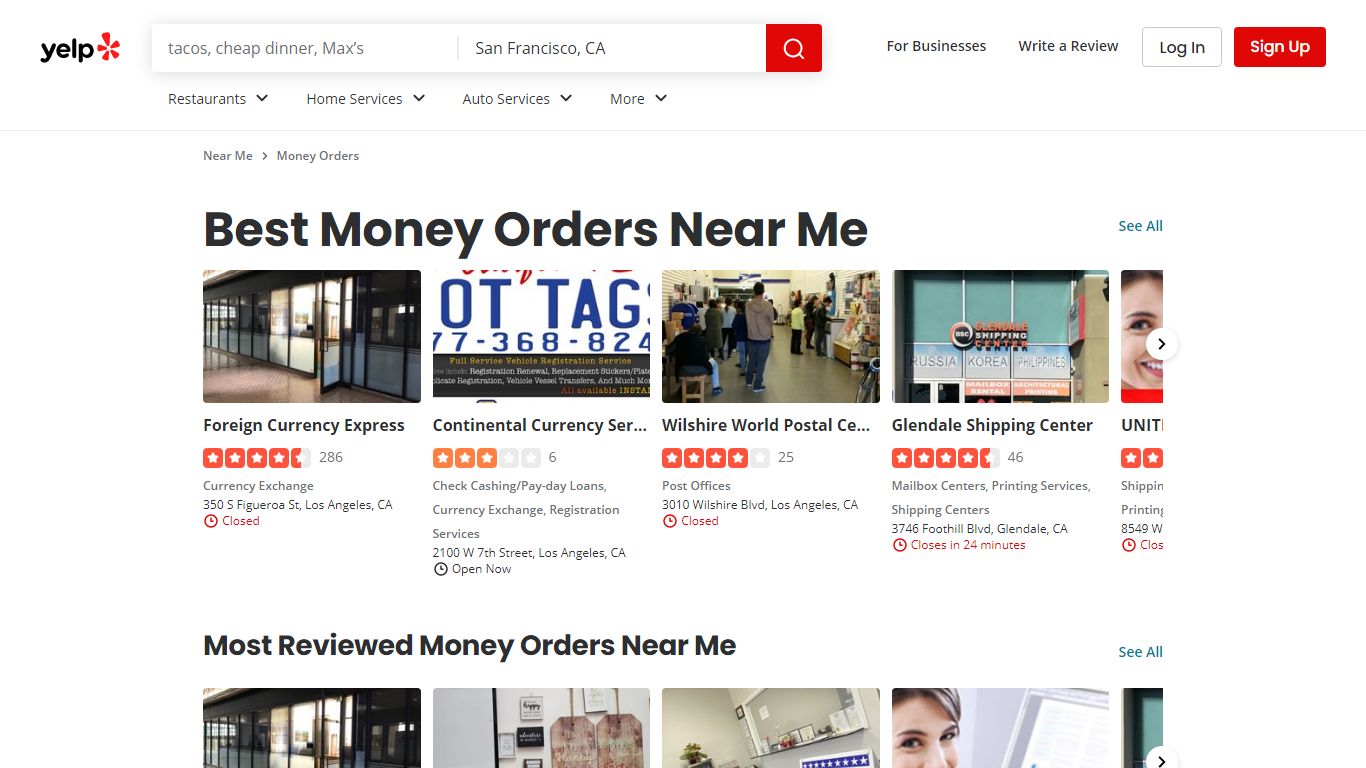Click the Mailbox Centers, Printing Services category text
The image size is (1366, 768).
(991, 486)
